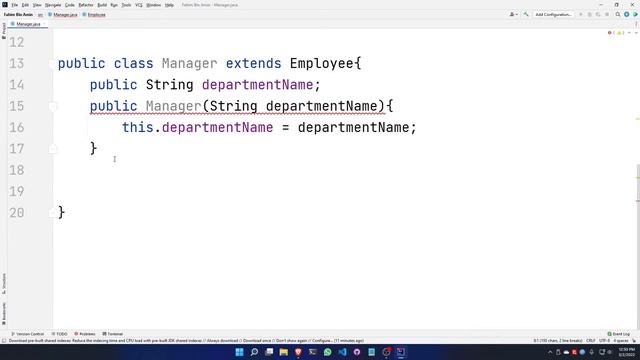
Task: Open the File menu
Action: click(14, 5)
